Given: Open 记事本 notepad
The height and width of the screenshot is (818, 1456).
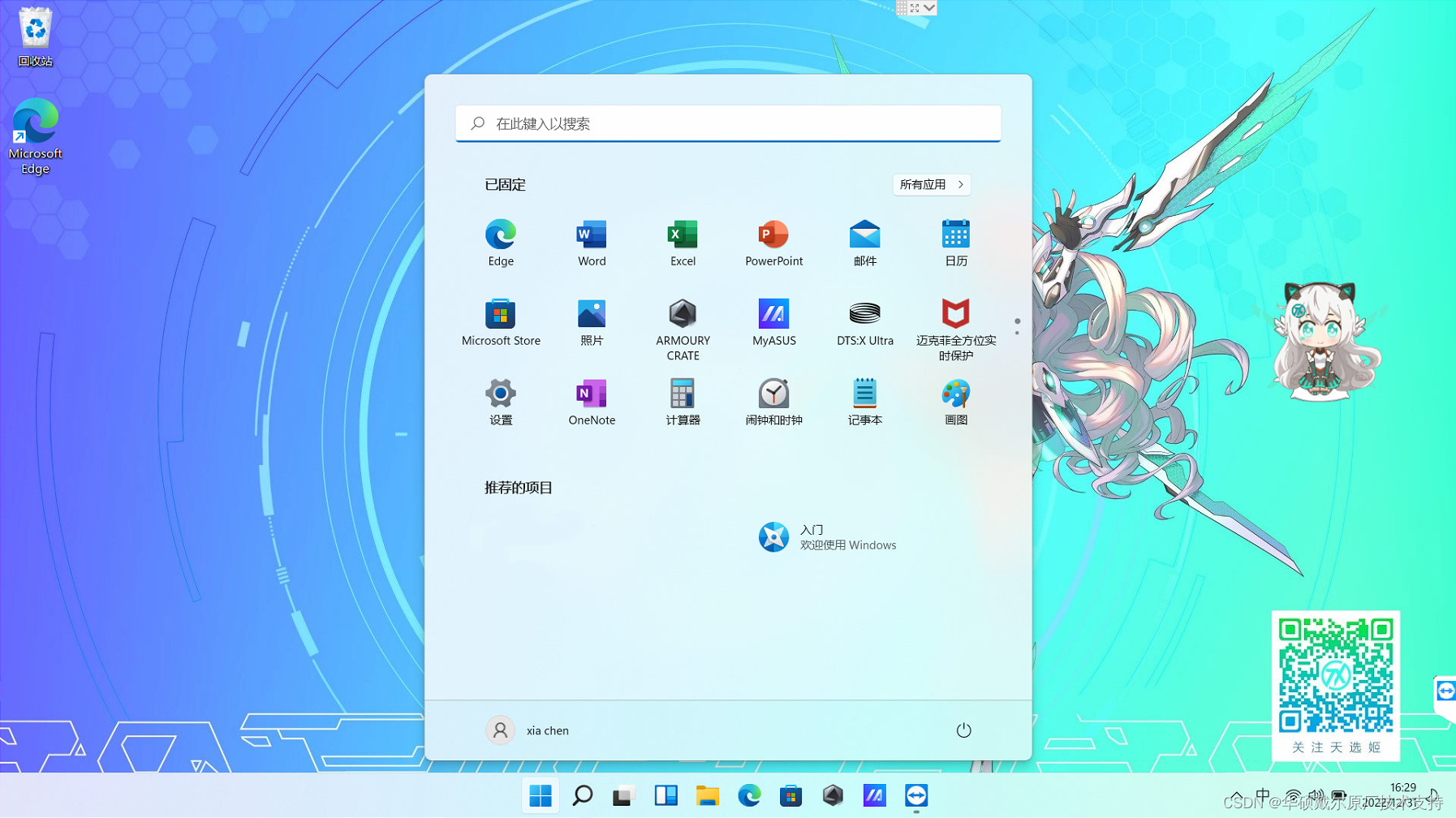Looking at the screenshot, I should click(x=864, y=402).
